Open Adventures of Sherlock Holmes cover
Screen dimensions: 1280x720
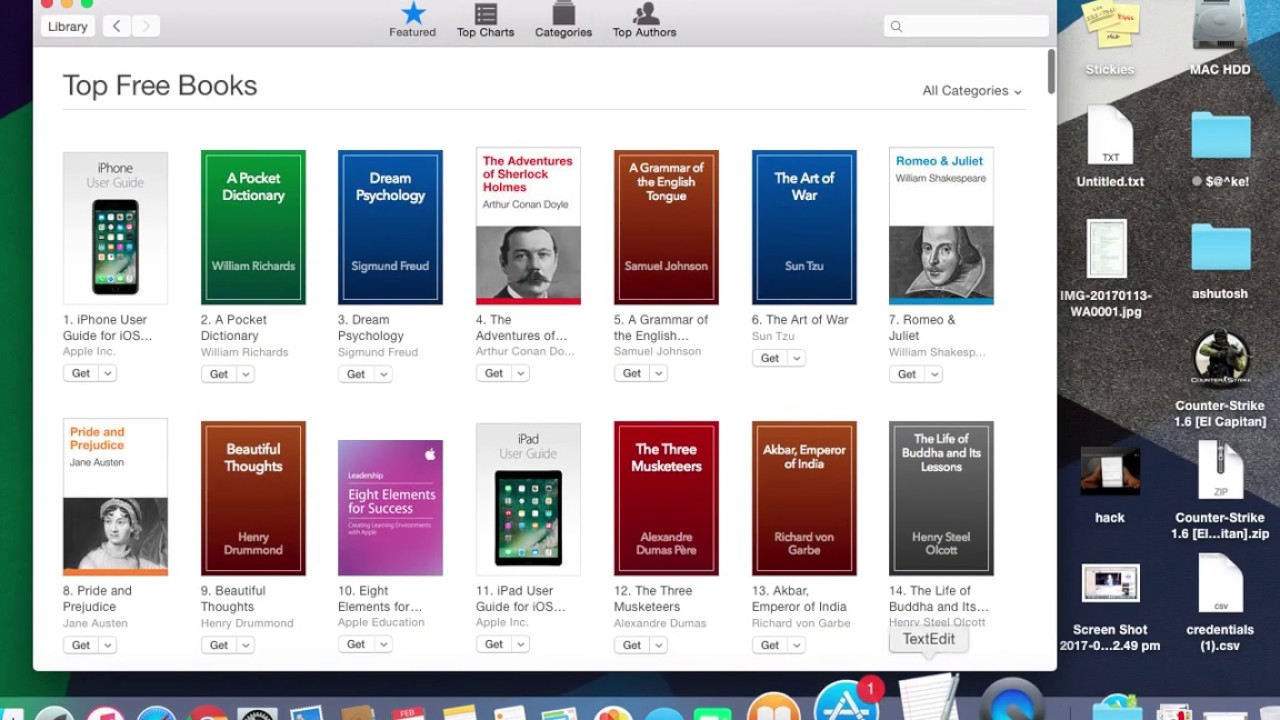tap(528, 227)
